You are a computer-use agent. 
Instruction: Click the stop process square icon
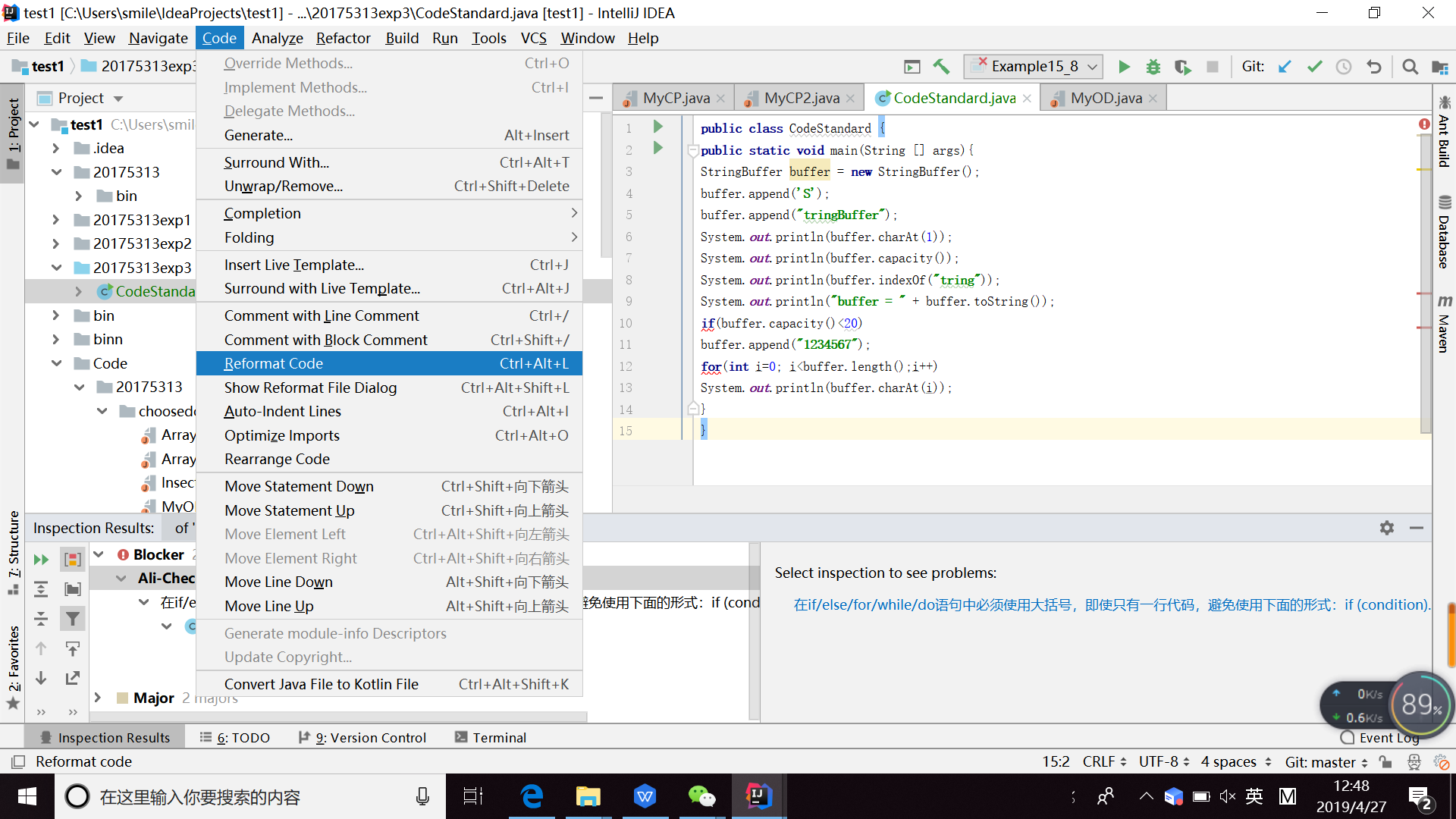pos(1212,67)
